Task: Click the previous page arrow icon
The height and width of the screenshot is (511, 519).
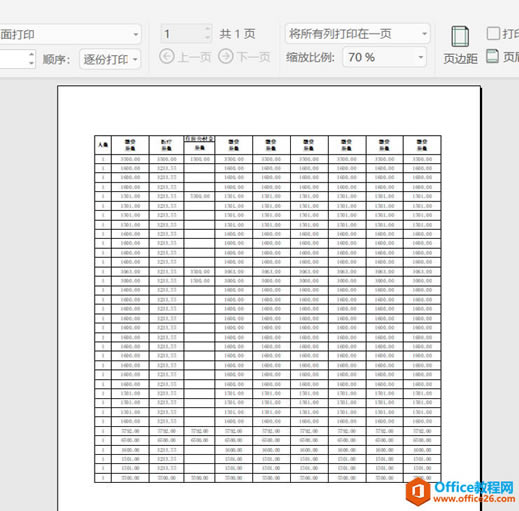Action: coord(167,56)
